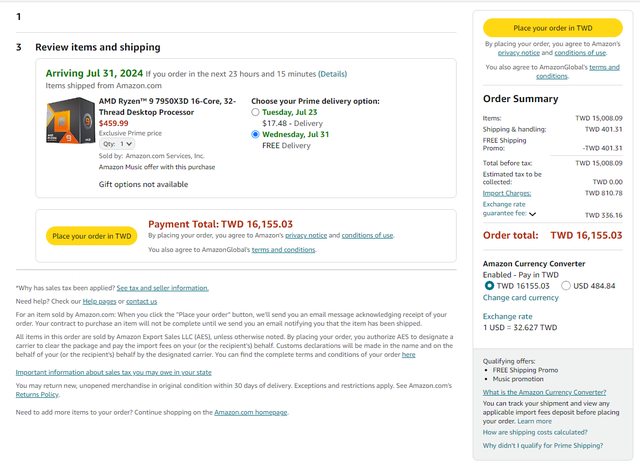Select Wednesday, Jul 31 free delivery
This screenshot has height=465, width=640.
tap(256, 133)
